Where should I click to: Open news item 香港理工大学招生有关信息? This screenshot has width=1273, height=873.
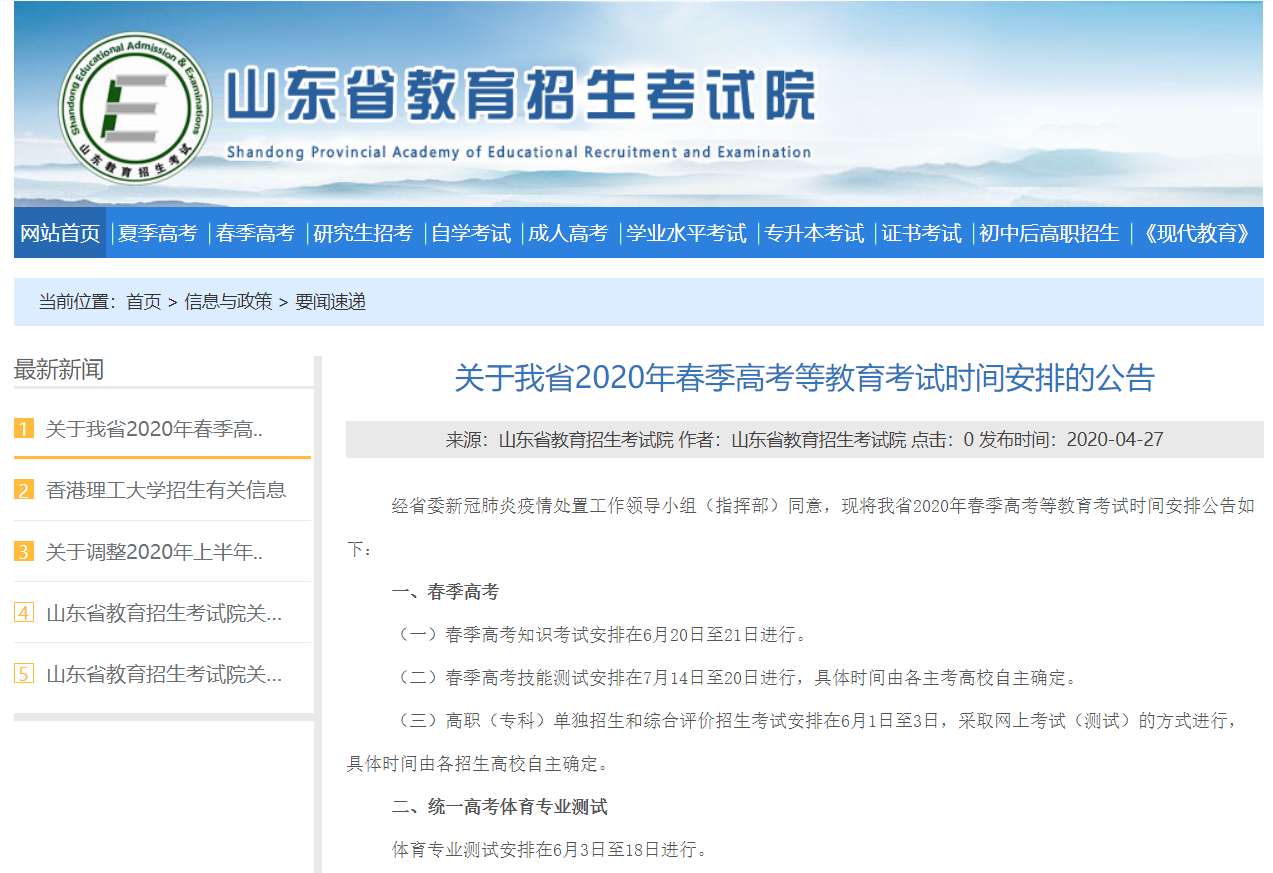[166, 490]
